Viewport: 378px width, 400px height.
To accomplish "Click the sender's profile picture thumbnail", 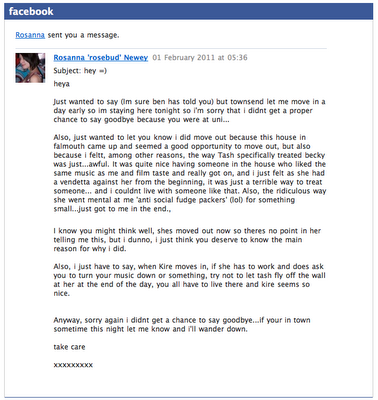I will tap(30, 68).
